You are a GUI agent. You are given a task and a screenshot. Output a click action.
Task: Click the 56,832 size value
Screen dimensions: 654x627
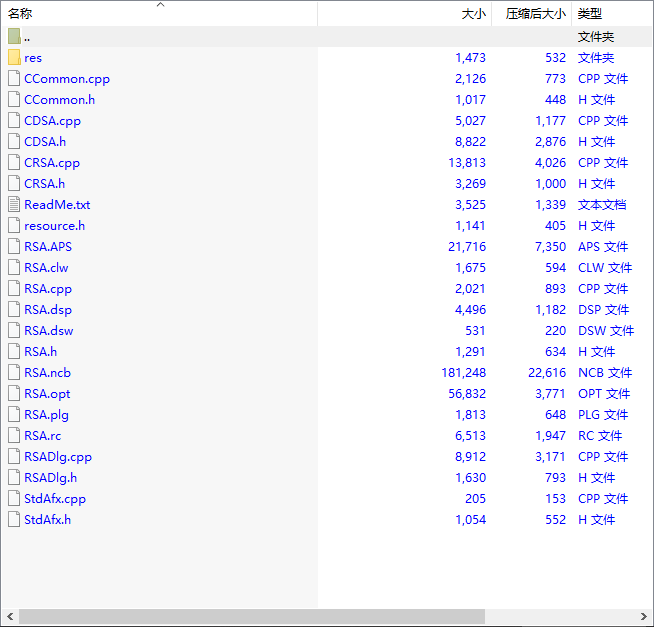coord(467,394)
